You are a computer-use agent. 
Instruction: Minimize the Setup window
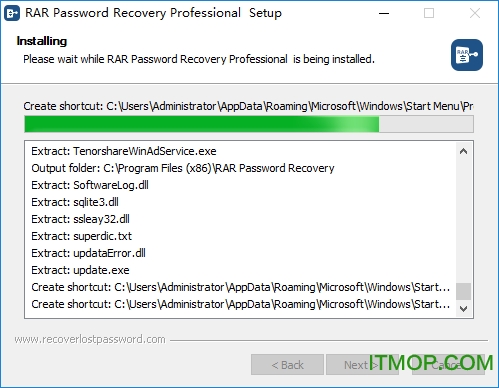384,13
